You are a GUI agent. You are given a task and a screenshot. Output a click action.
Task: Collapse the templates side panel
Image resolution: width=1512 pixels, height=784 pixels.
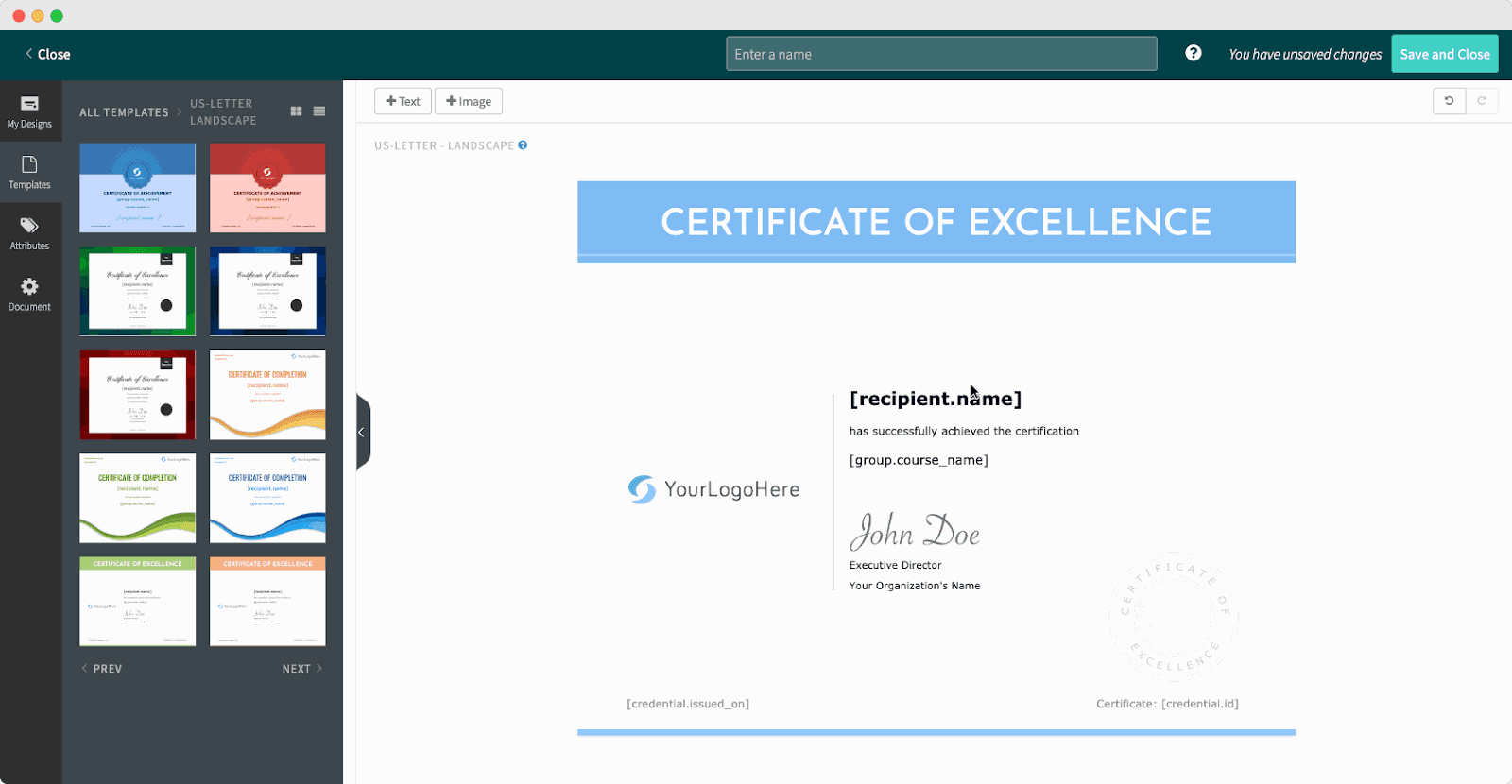point(362,432)
